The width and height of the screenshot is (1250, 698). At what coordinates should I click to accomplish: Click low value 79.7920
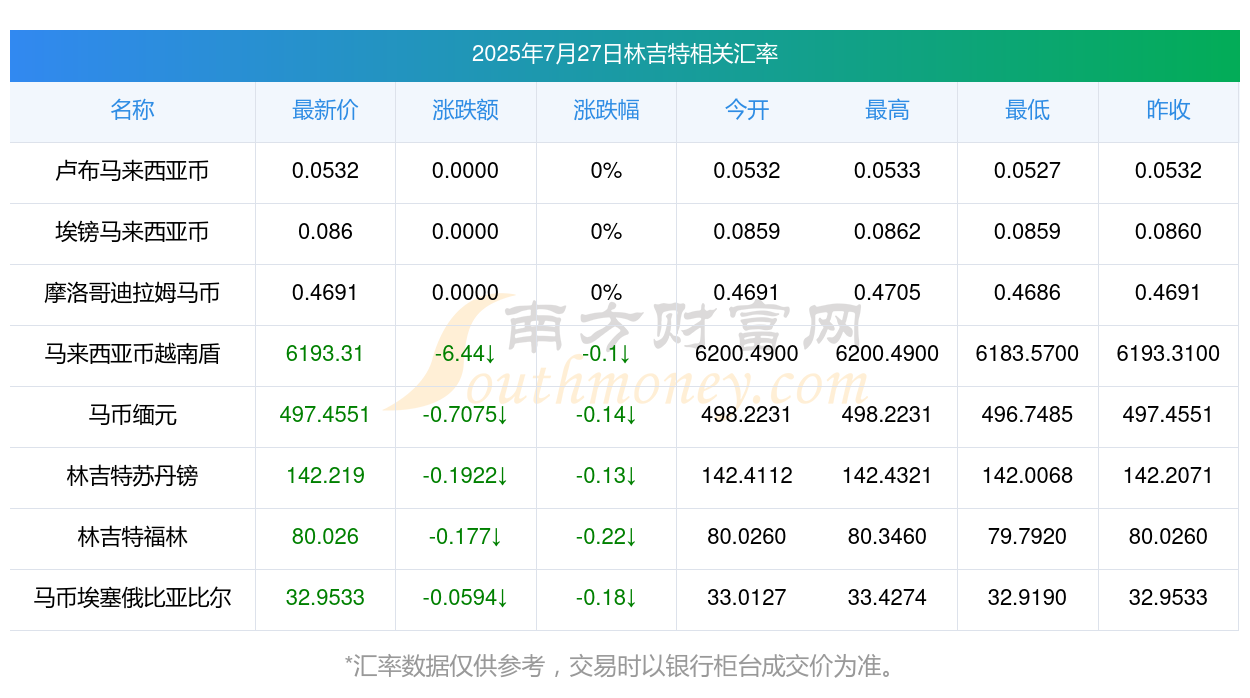pyautogui.click(x=1027, y=537)
